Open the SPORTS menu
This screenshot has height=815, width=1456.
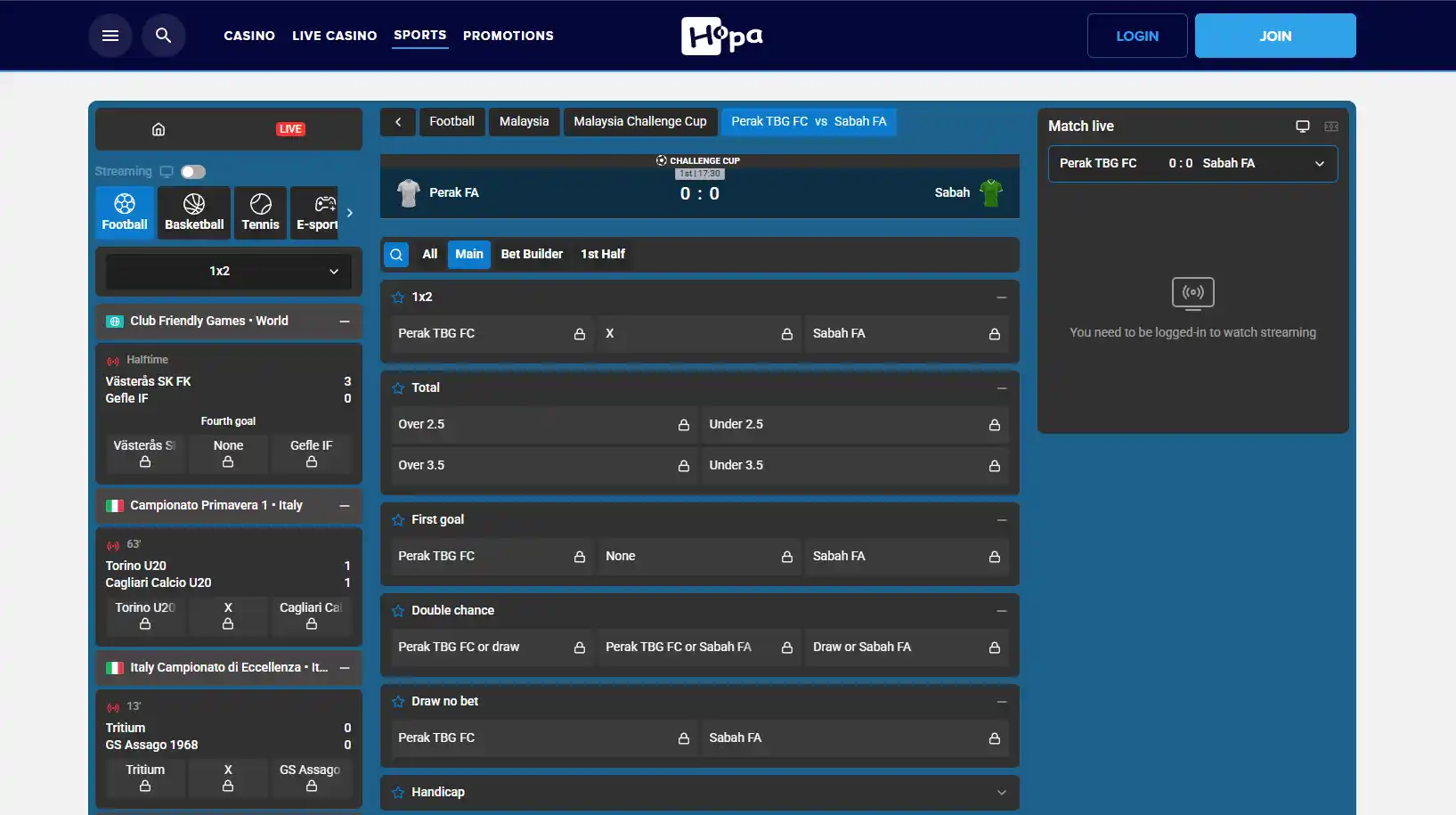(x=420, y=36)
